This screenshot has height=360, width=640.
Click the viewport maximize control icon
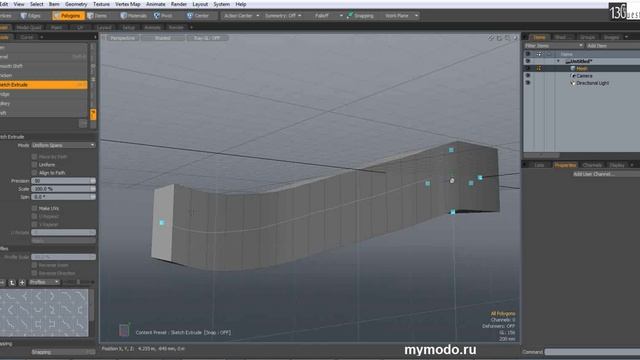click(x=516, y=38)
